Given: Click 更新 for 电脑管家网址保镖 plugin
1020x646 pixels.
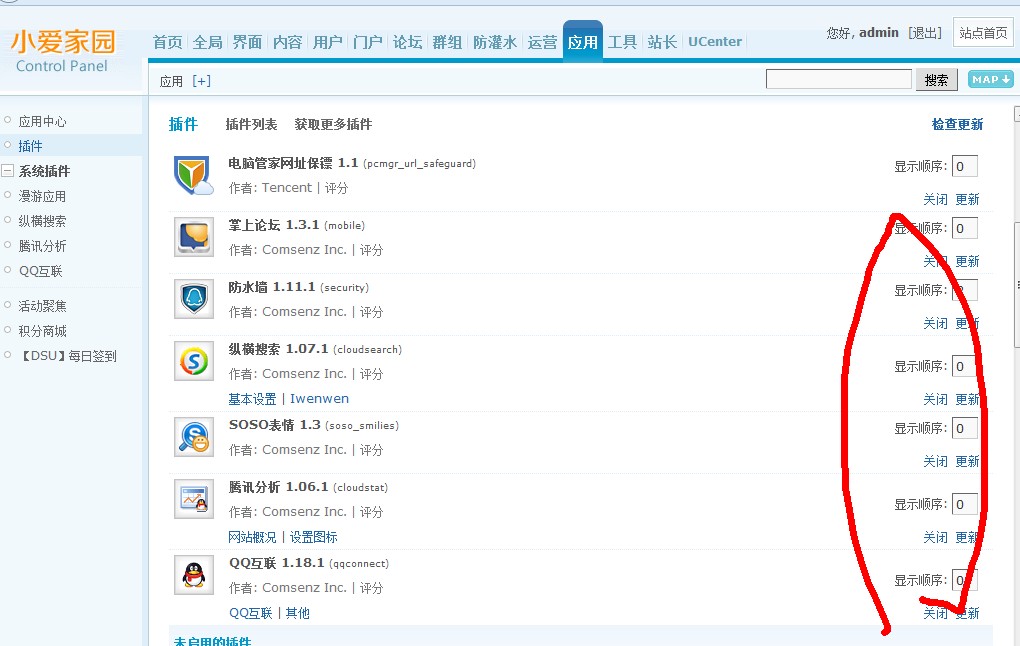Looking at the screenshot, I should 967,199.
